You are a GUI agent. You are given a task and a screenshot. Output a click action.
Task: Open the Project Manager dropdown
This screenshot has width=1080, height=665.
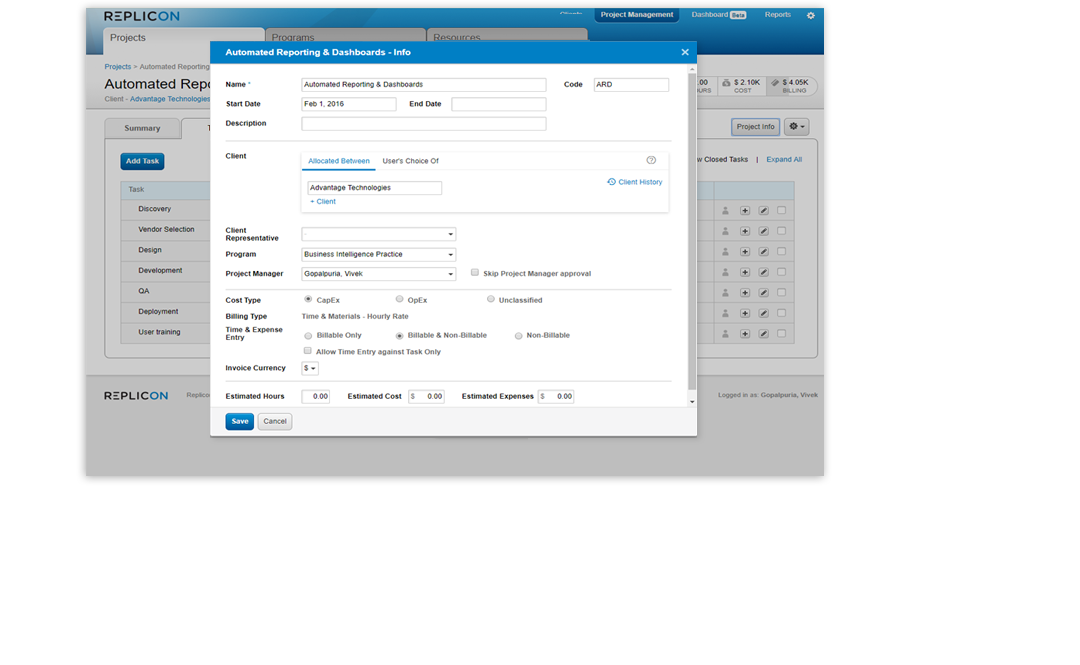tap(379, 274)
